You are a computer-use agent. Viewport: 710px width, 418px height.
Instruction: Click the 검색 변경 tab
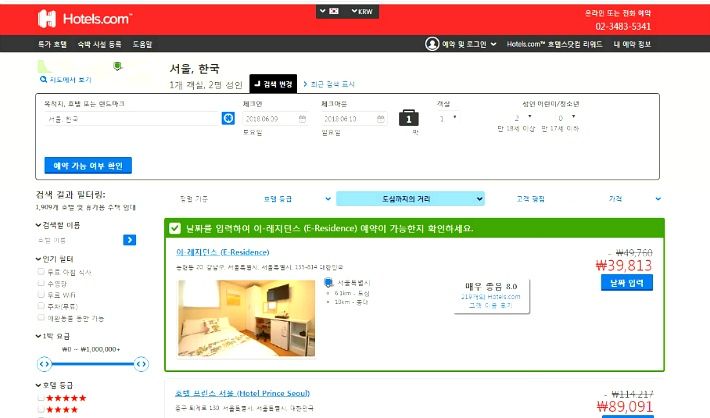click(x=273, y=84)
